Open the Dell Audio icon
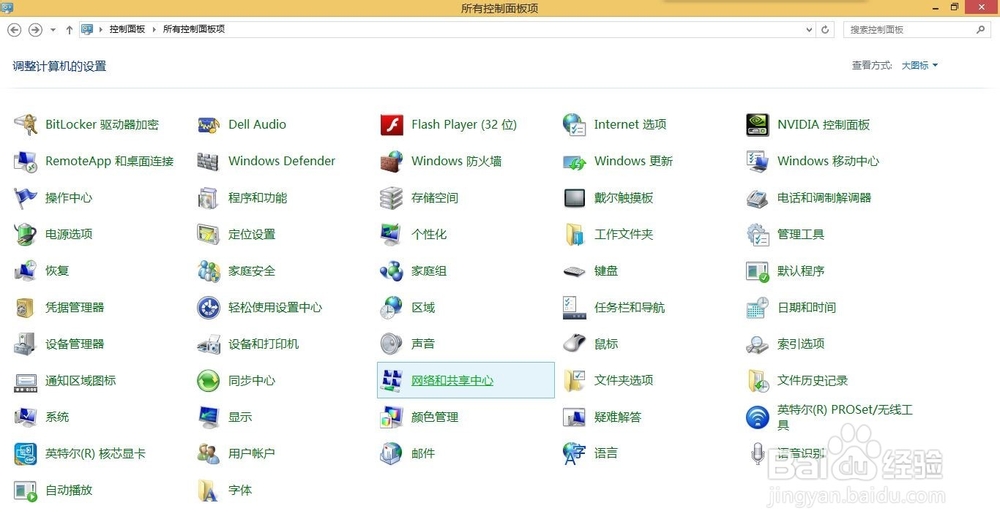This screenshot has height=530, width=1000. click(209, 124)
